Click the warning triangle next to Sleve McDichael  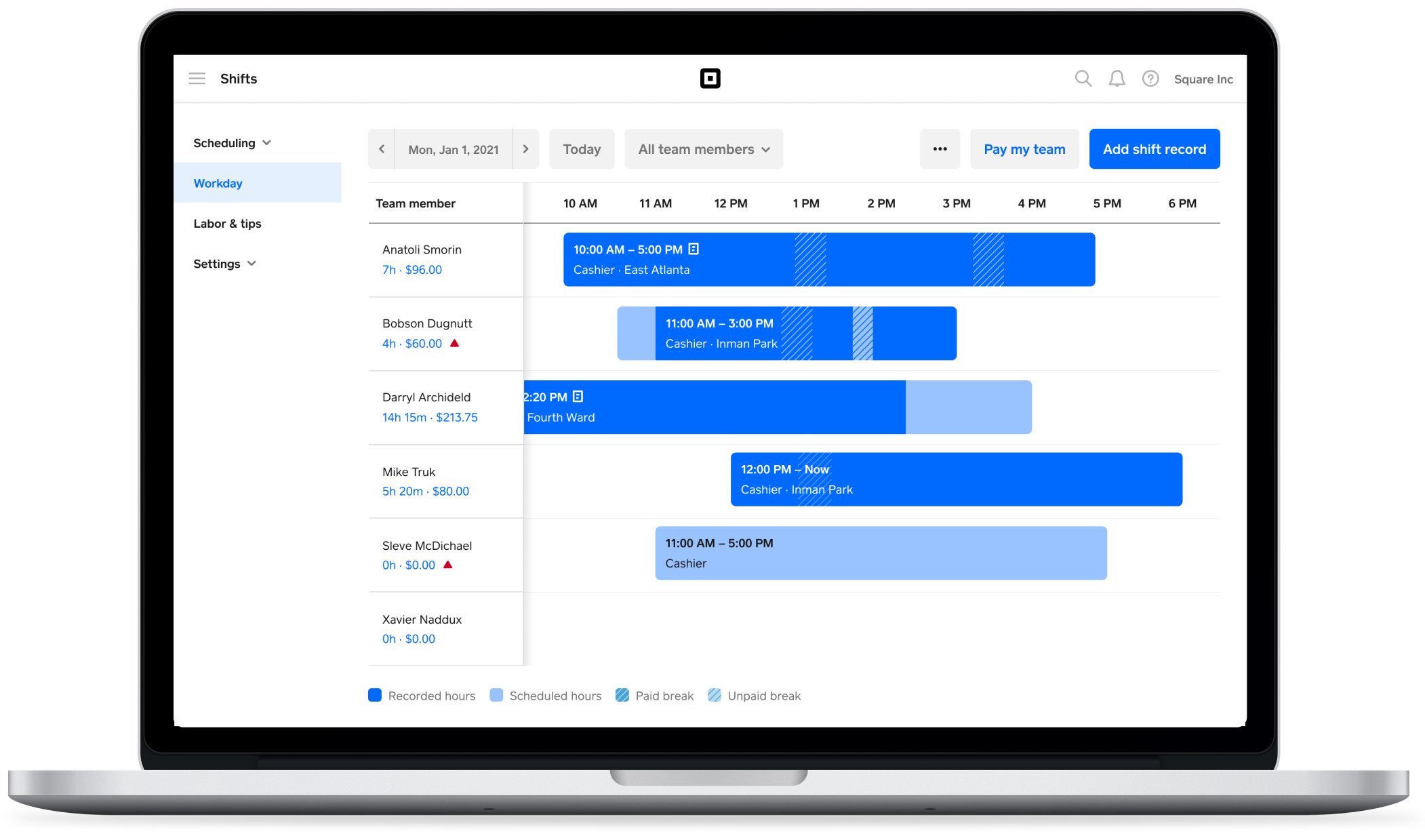448,564
